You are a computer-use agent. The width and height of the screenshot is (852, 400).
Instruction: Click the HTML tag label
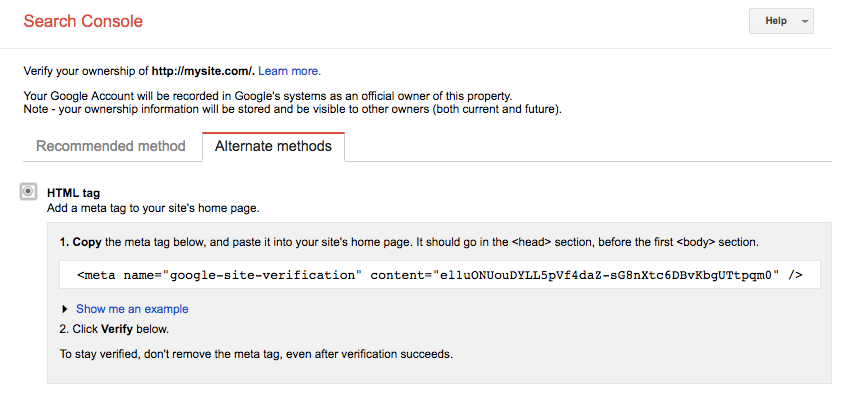click(x=74, y=192)
